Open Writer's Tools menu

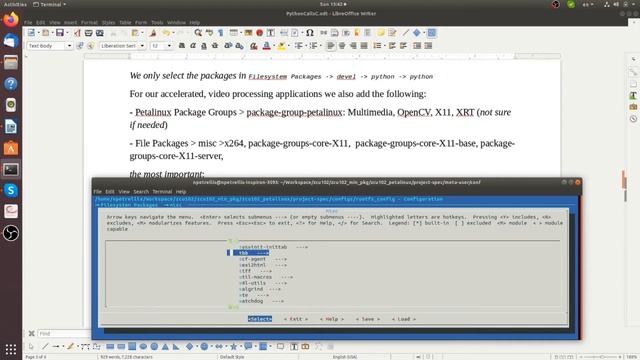157,22
